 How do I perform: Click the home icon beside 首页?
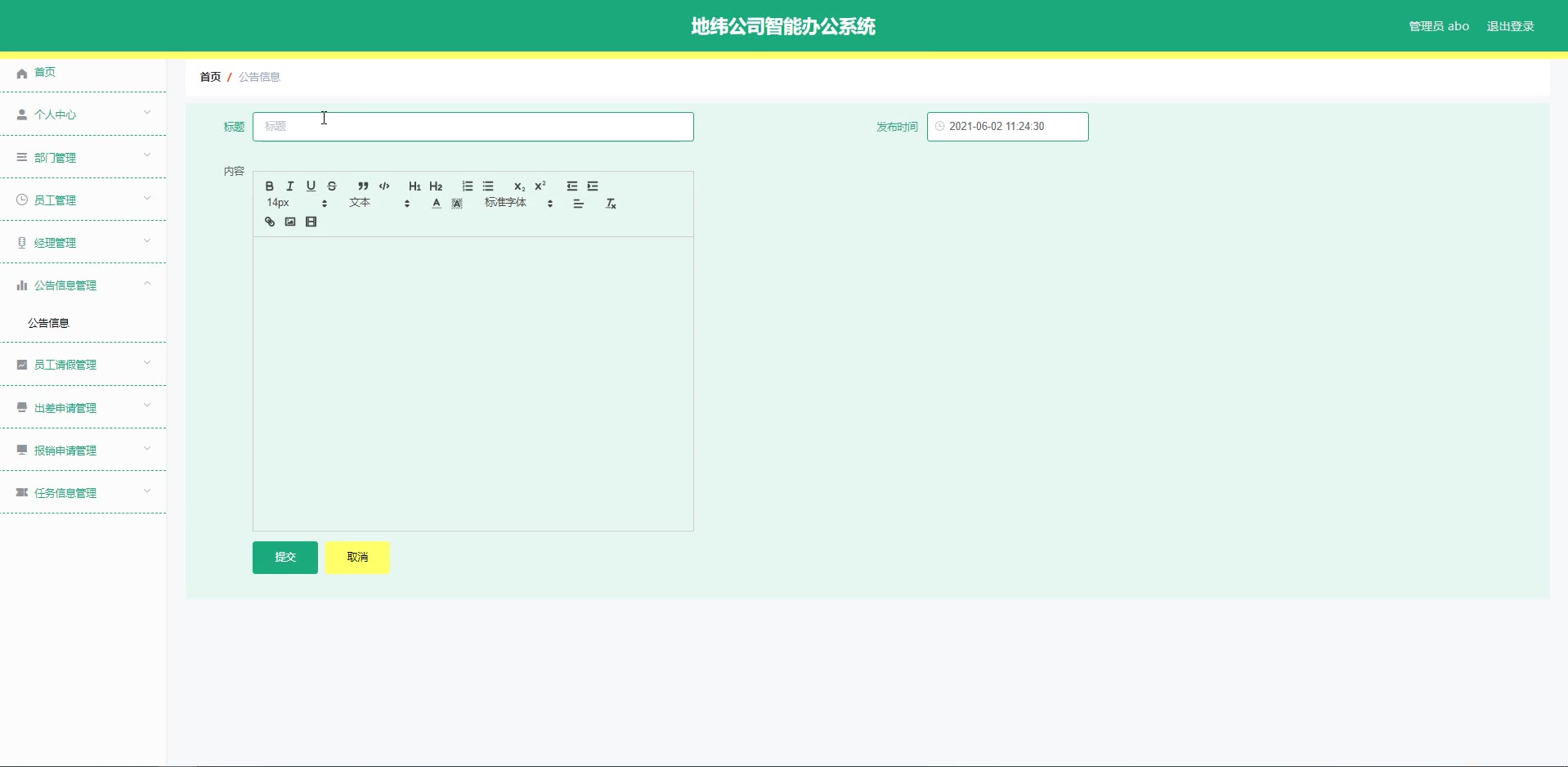click(x=22, y=73)
